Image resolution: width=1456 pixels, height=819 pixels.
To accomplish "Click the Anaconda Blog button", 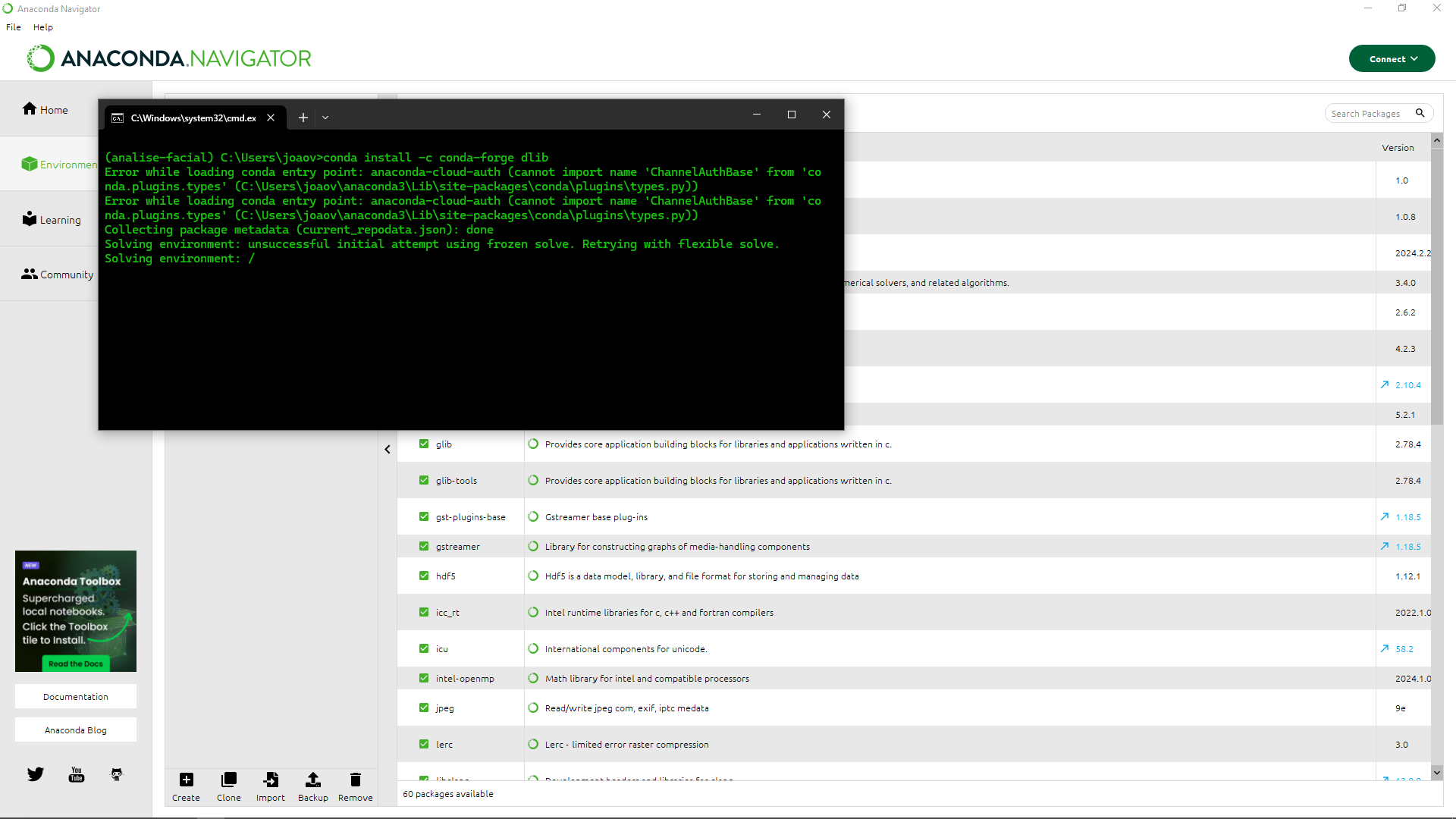I will 76,730.
